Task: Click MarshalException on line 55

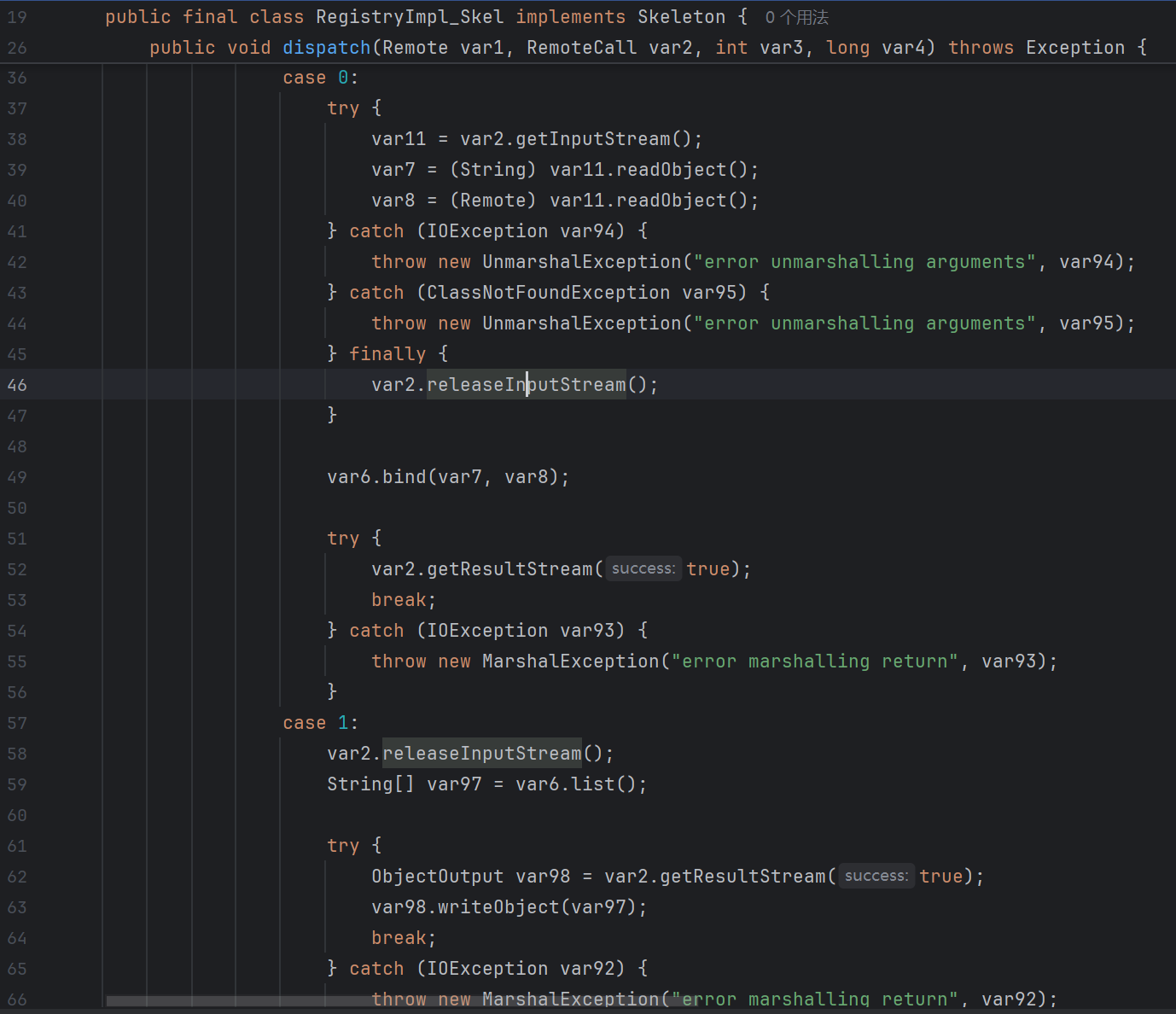Action: coord(570,661)
